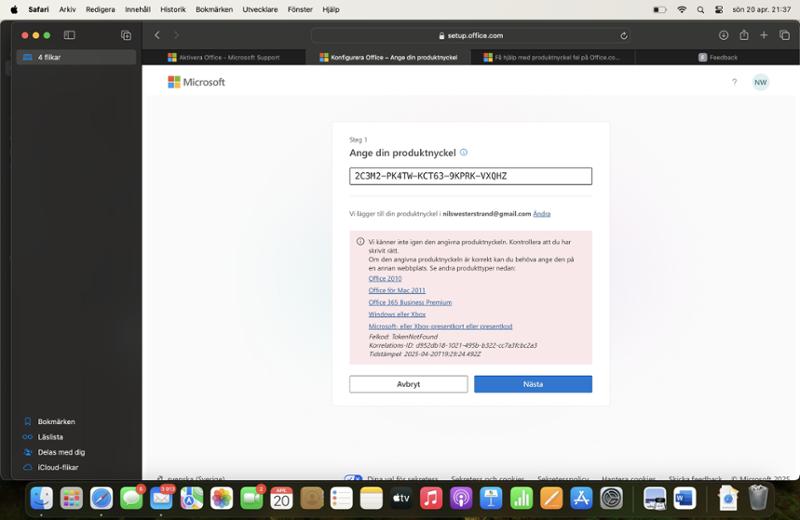Open Photos from the Dock

click(221, 498)
